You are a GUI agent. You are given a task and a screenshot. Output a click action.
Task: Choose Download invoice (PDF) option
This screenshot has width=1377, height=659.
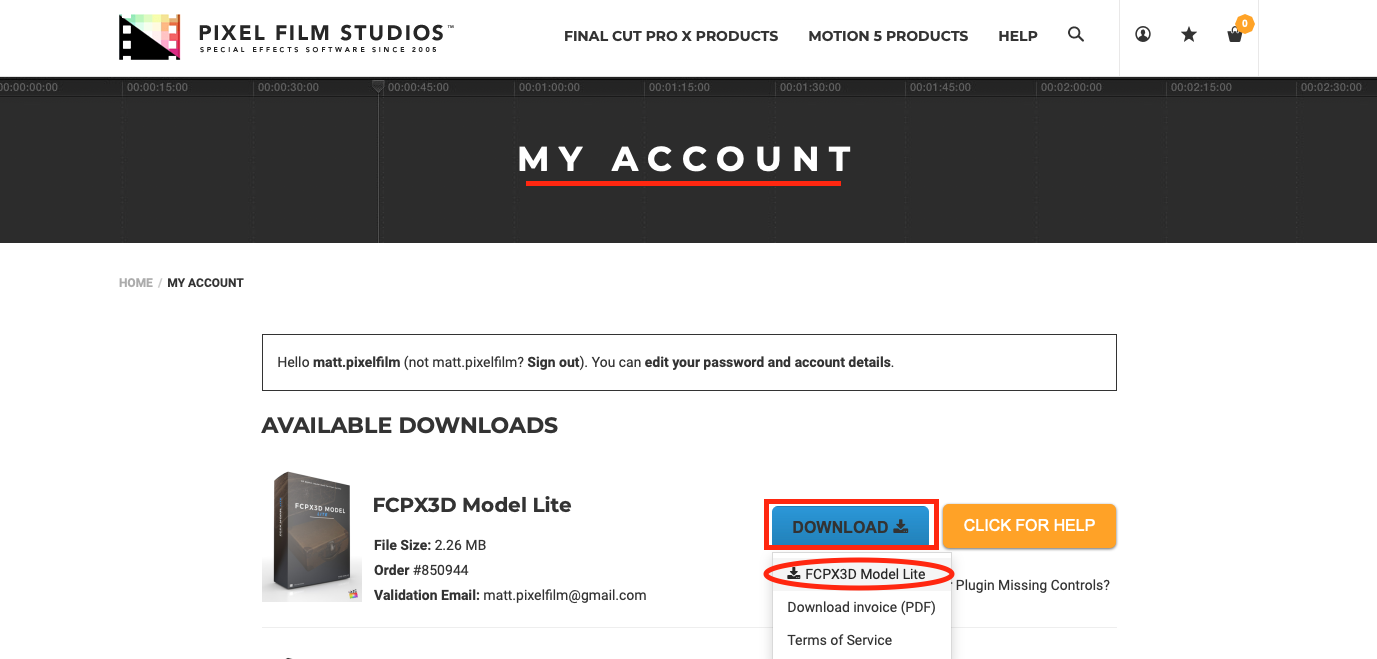pyautogui.click(x=861, y=607)
